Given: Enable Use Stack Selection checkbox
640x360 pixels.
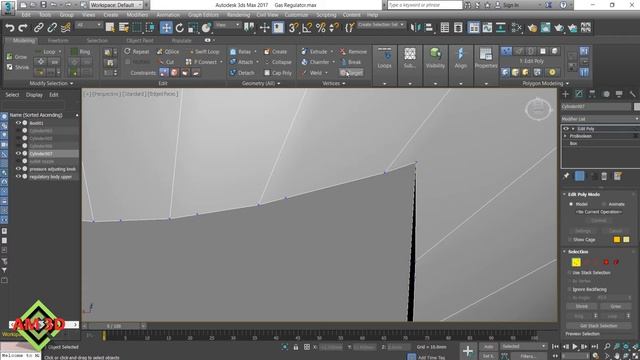Looking at the screenshot, I should [x=570, y=273].
